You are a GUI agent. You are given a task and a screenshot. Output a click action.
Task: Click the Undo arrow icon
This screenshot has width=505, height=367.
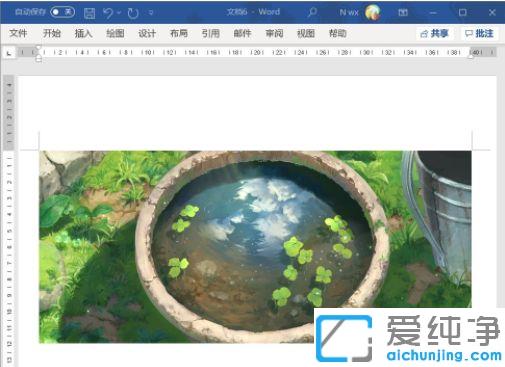[x=108, y=13]
